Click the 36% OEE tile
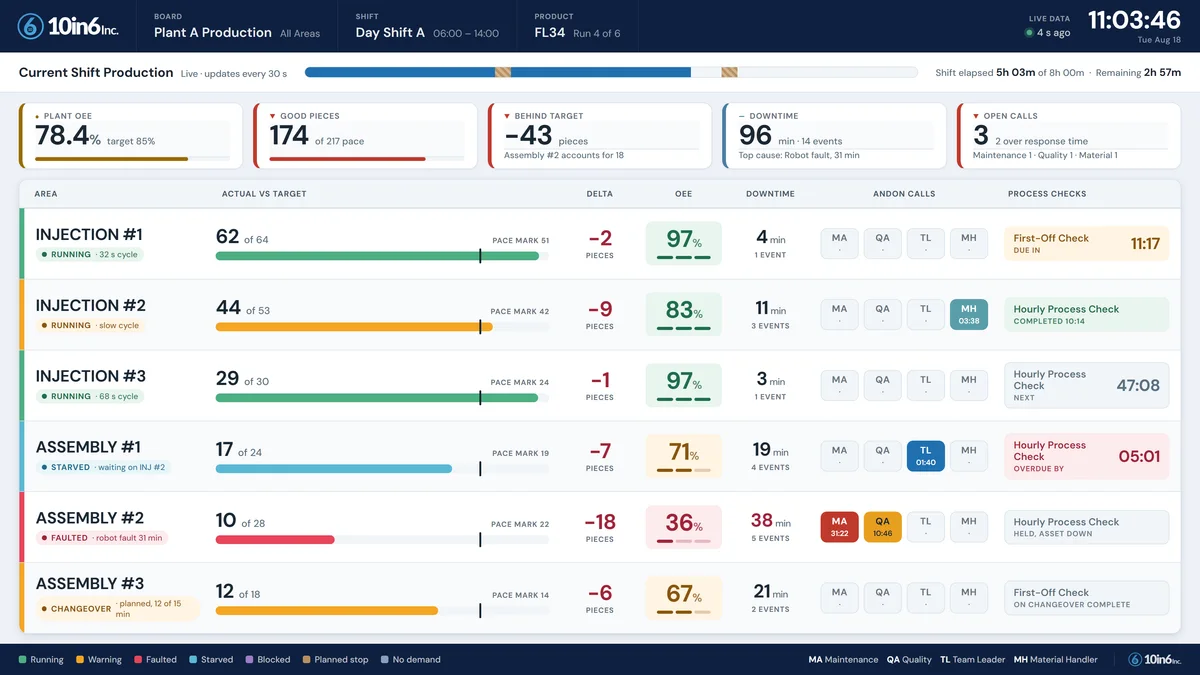Image resolution: width=1200 pixels, height=675 pixels. (x=683, y=527)
